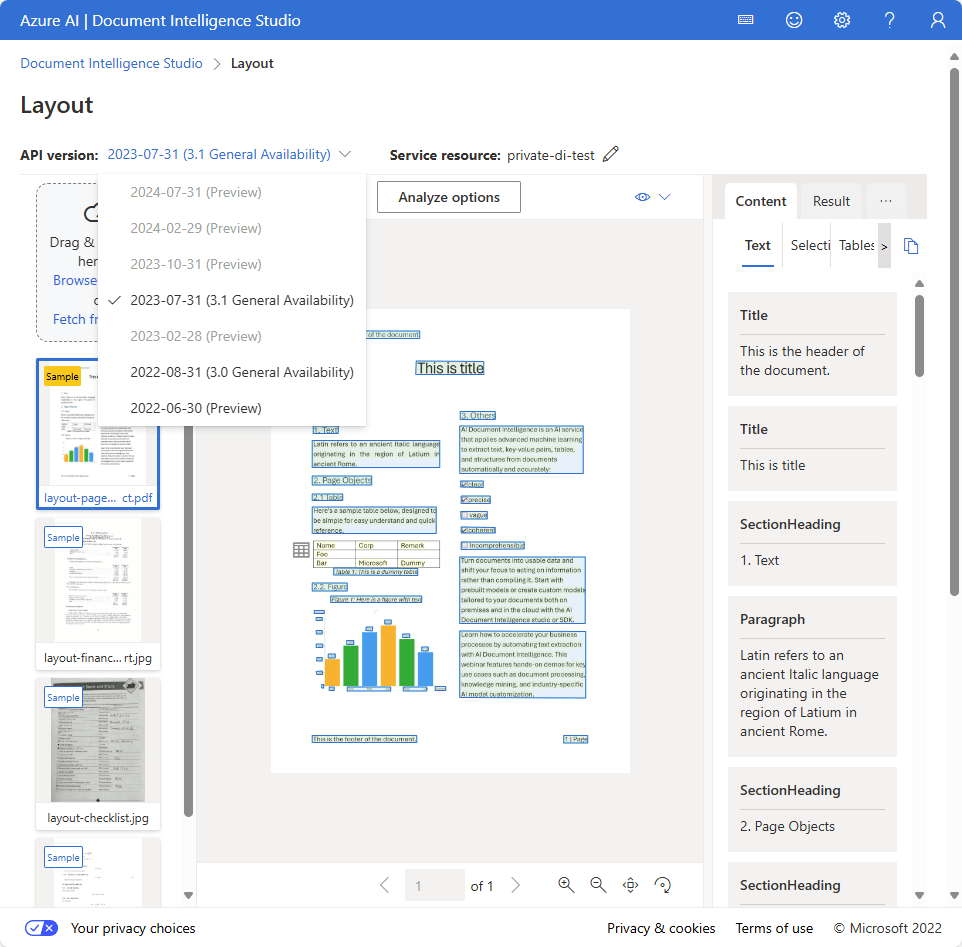This screenshot has height=947, width=962.
Task: Choose 2023-02-28 (Preview) API version
Action: tap(232, 336)
